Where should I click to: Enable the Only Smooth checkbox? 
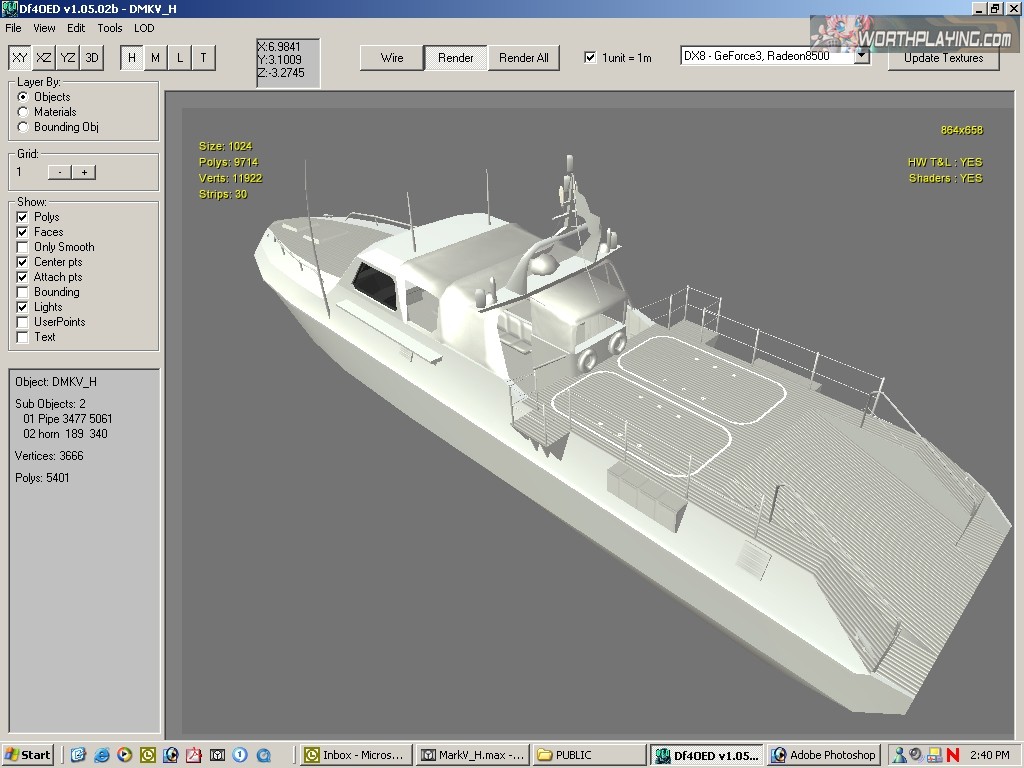pyautogui.click(x=23, y=247)
